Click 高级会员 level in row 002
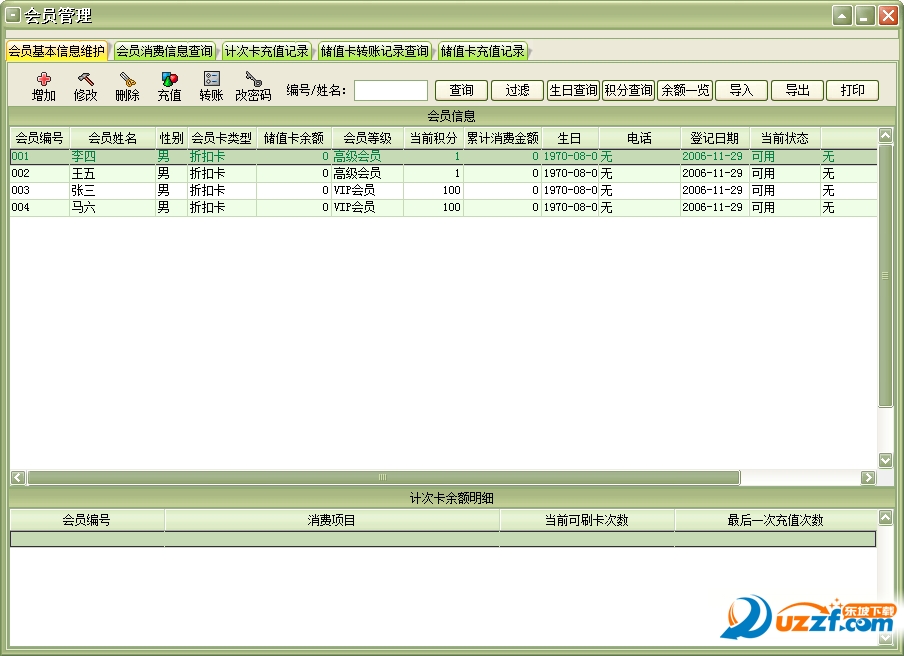Image resolution: width=904 pixels, height=656 pixels. (357, 174)
